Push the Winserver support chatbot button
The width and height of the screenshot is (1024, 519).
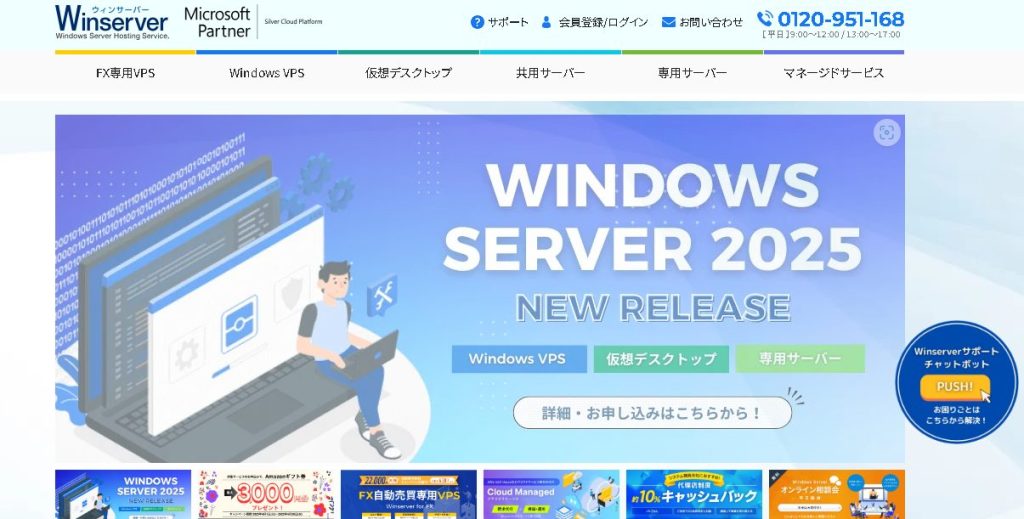pyautogui.click(x=955, y=386)
